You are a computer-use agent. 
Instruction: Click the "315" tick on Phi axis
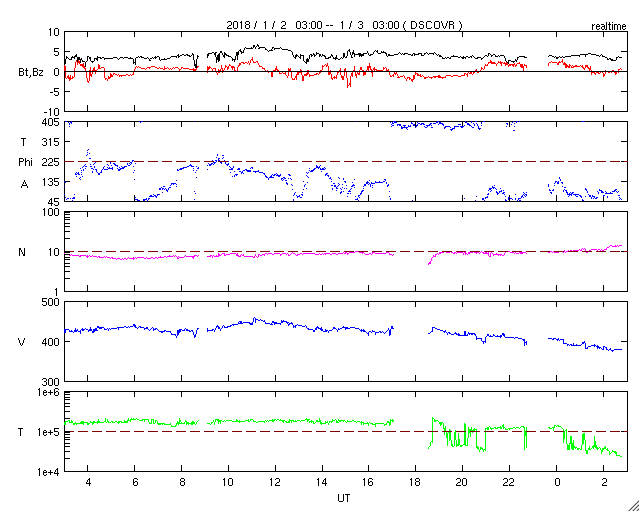click(x=51, y=142)
